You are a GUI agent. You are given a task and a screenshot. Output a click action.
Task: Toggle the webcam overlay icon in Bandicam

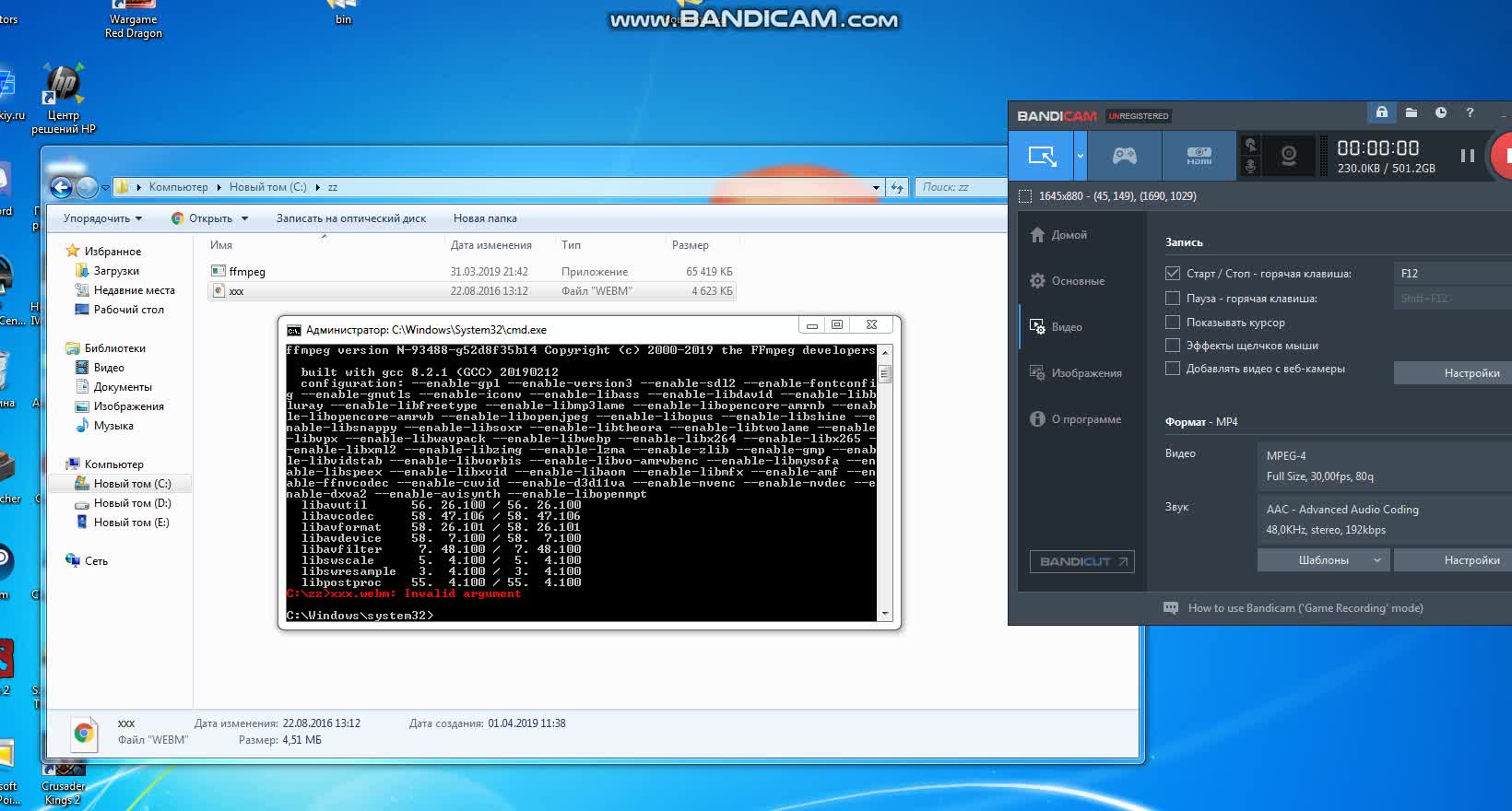pyautogui.click(x=1289, y=156)
